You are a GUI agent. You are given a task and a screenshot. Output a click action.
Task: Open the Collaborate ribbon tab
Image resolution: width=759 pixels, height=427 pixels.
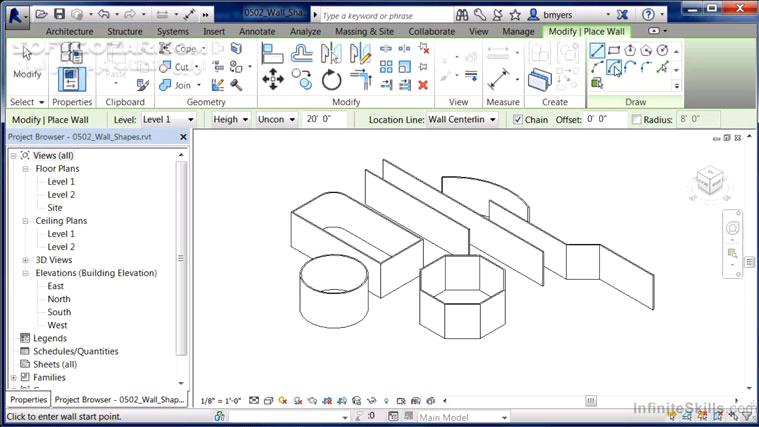point(431,31)
